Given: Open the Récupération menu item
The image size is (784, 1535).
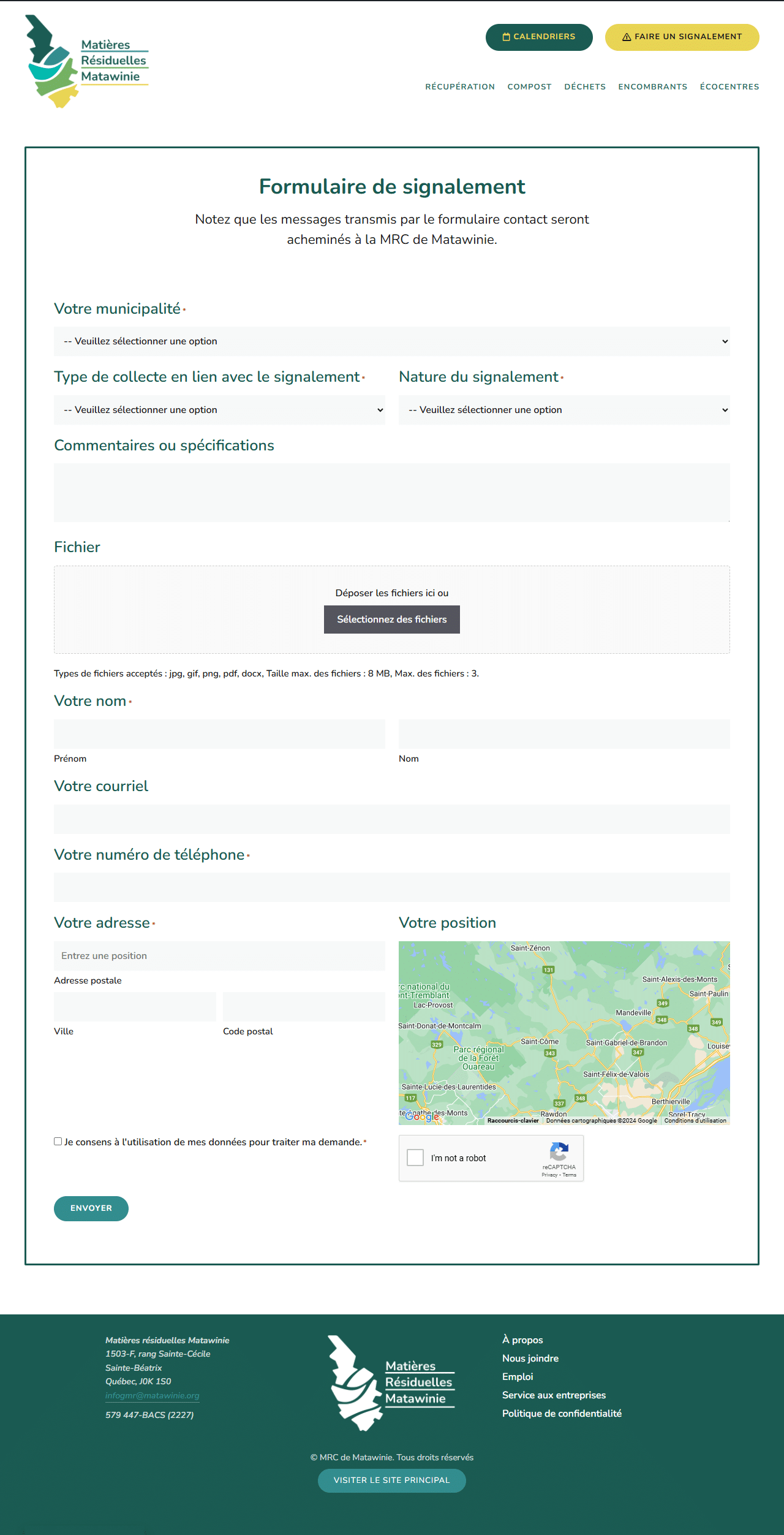Looking at the screenshot, I should [460, 87].
